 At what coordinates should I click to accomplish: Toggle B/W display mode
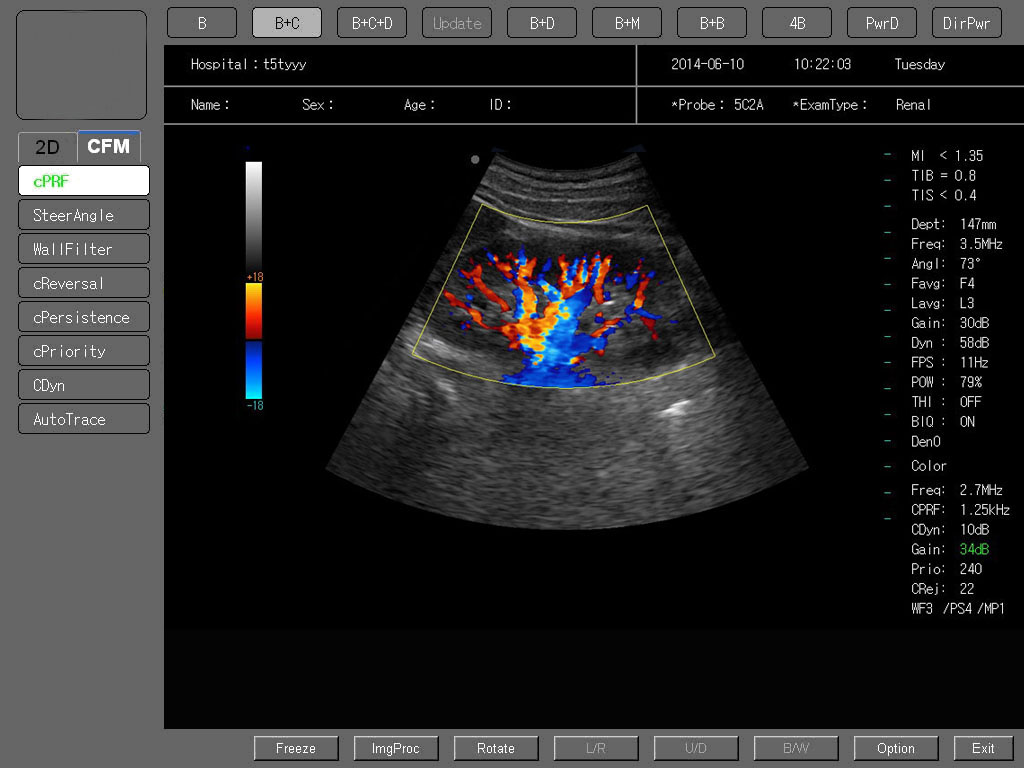[795, 747]
